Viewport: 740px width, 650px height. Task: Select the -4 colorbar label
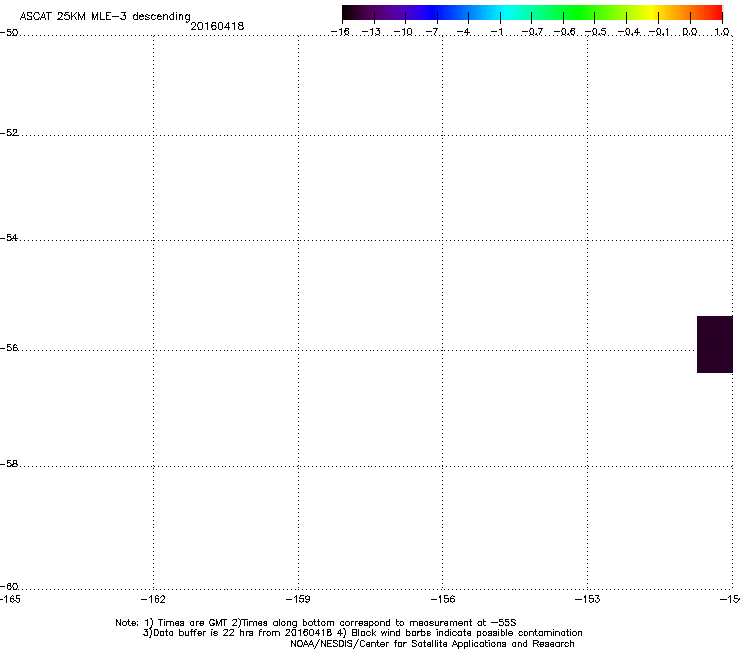point(463,32)
